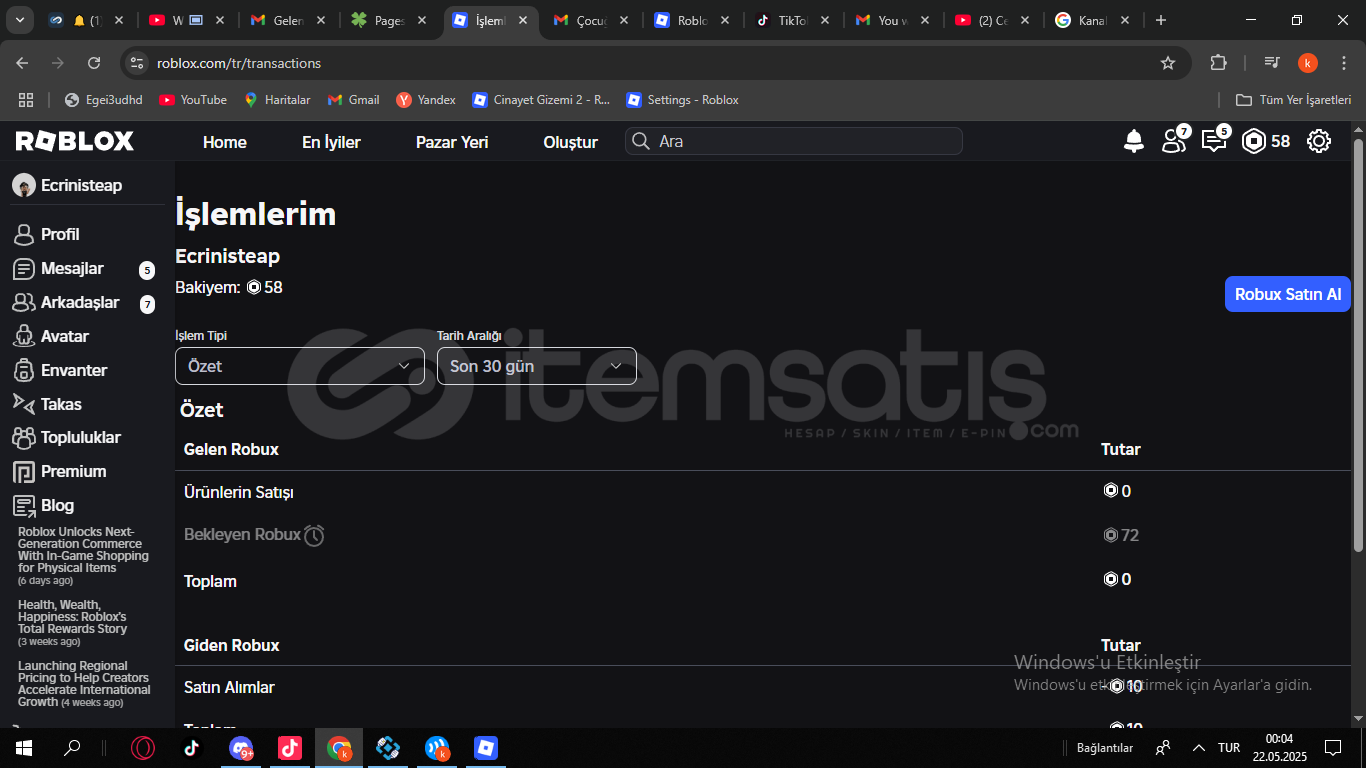Open the browser profile avatar k
Image resolution: width=1366 pixels, height=768 pixels.
coord(1308,63)
